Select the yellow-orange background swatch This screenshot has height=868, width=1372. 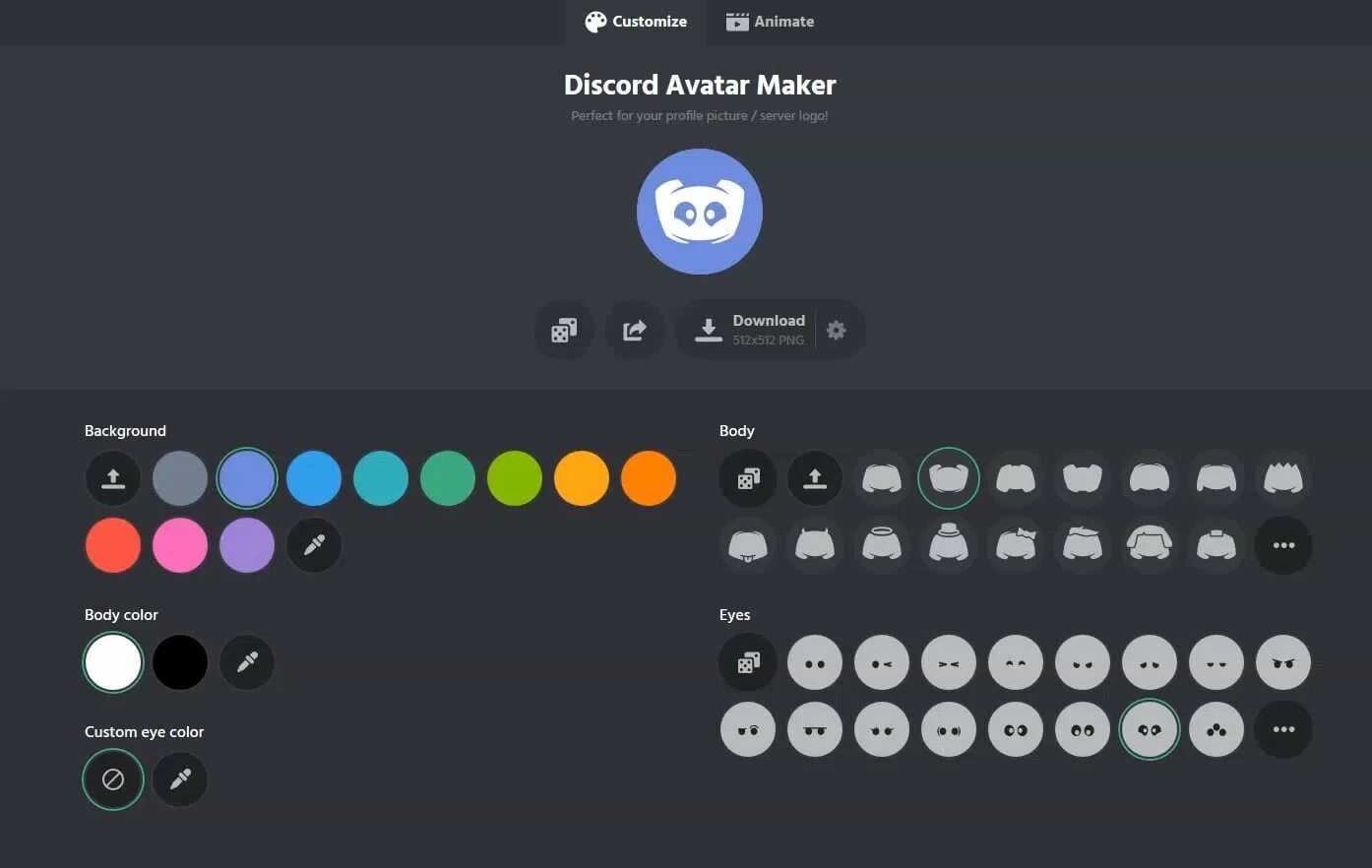(x=582, y=478)
